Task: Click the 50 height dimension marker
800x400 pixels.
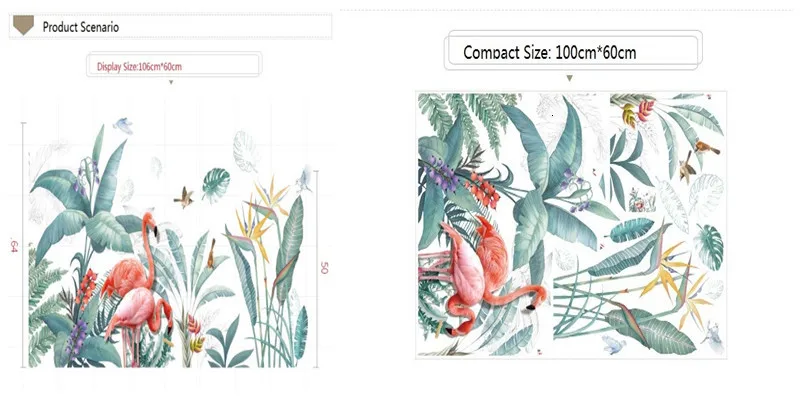Action: [x=323, y=268]
